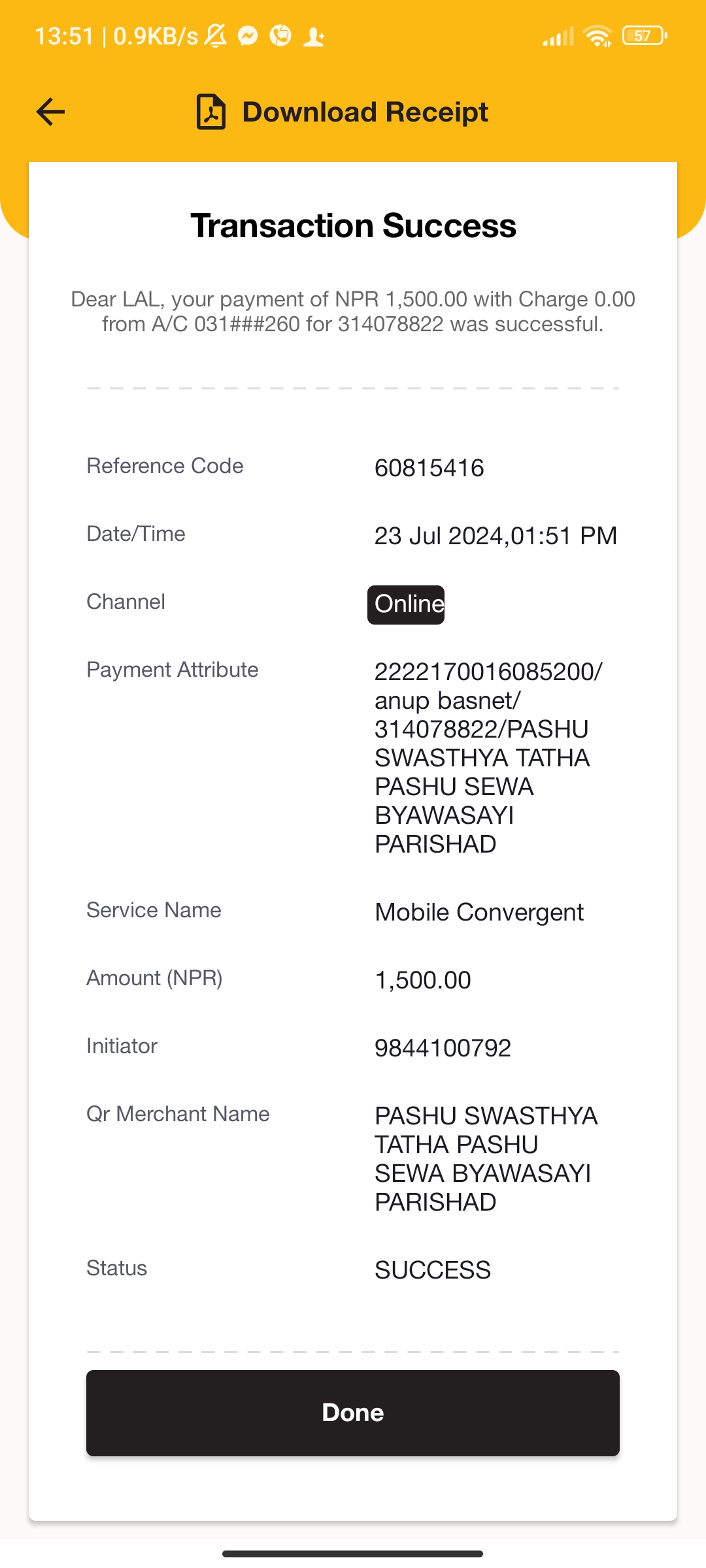
Task: Tap the Done button
Action: point(353,1413)
